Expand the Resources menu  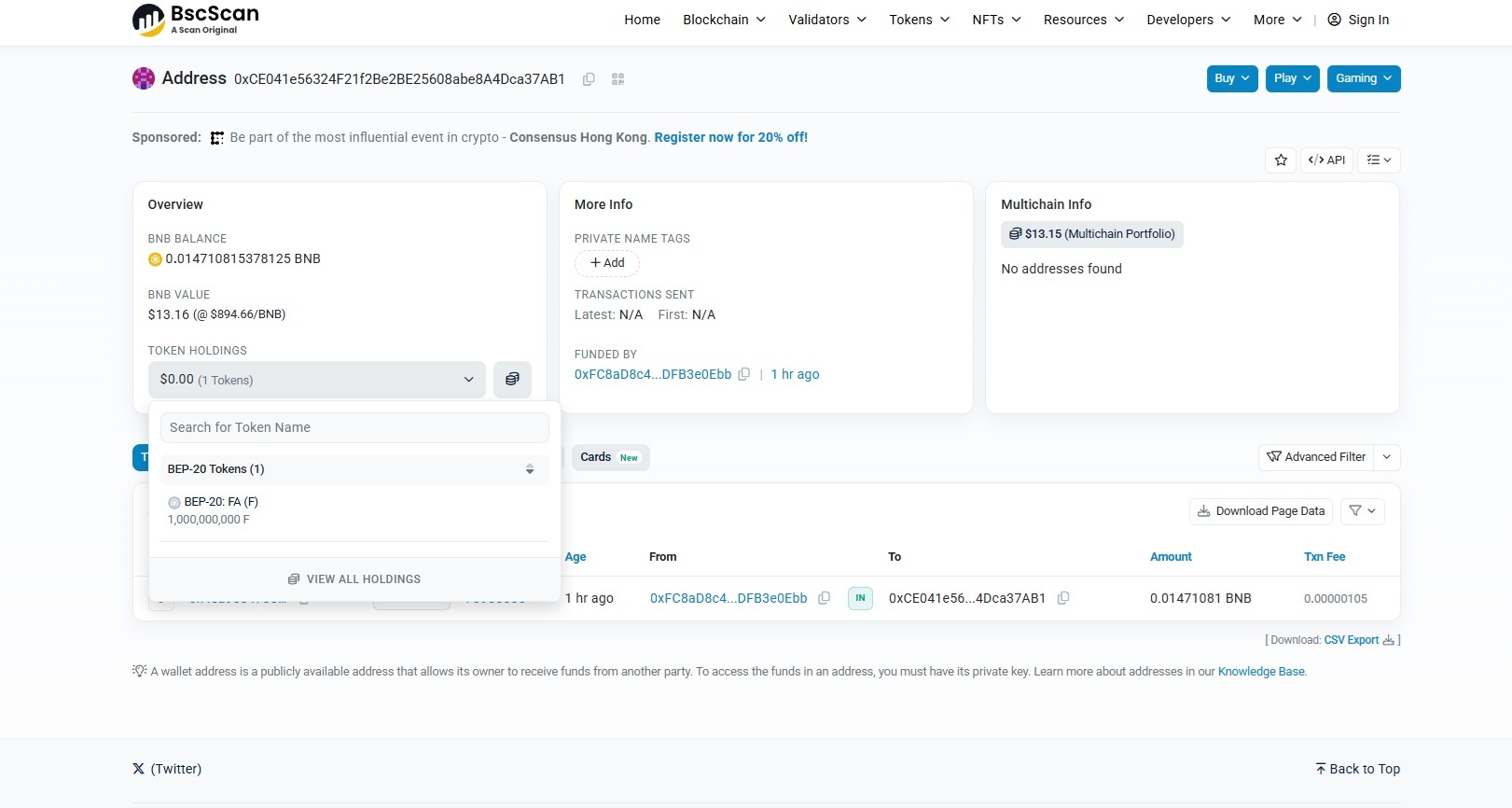pos(1084,20)
